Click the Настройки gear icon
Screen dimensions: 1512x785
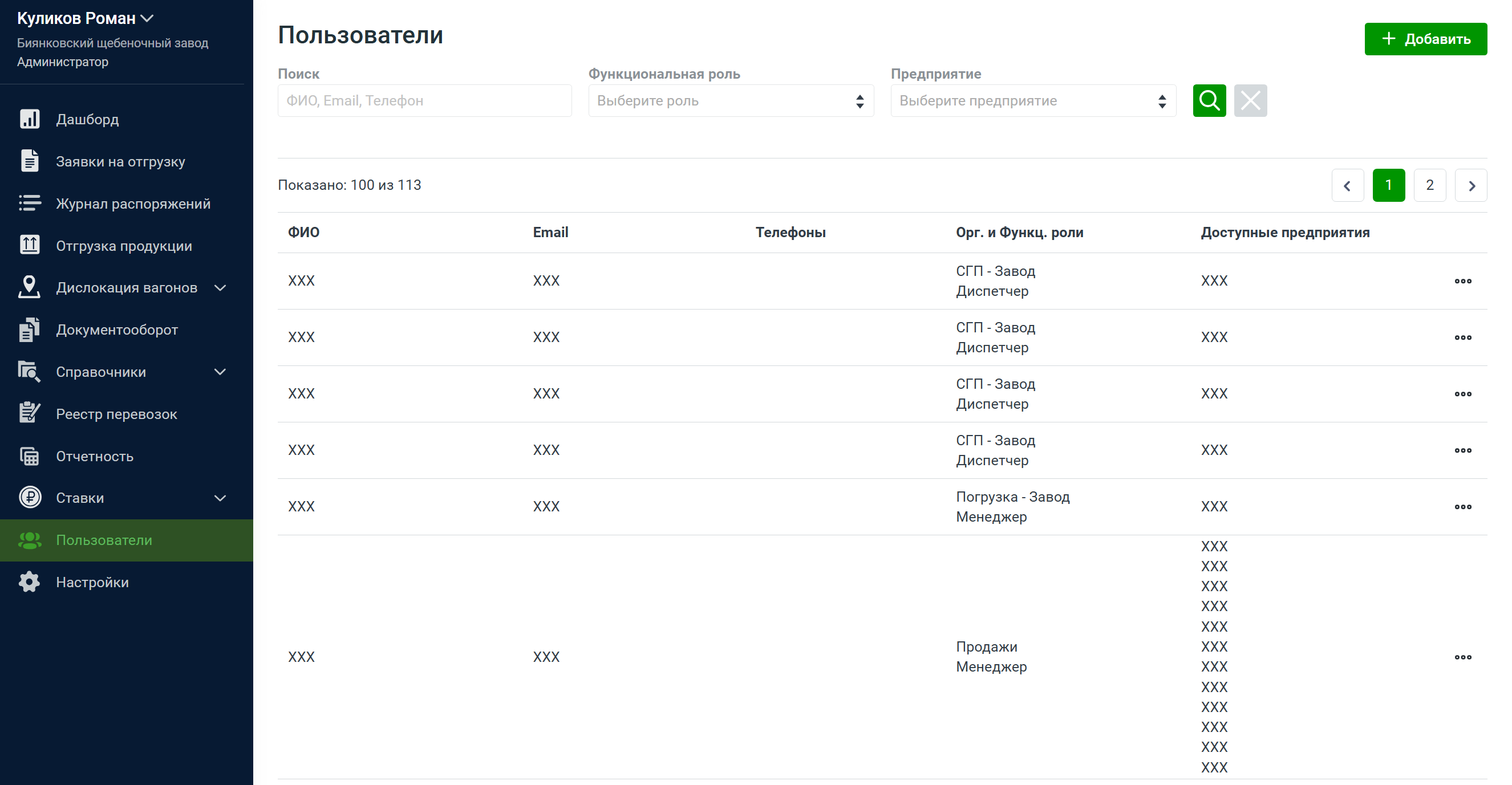[x=29, y=582]
